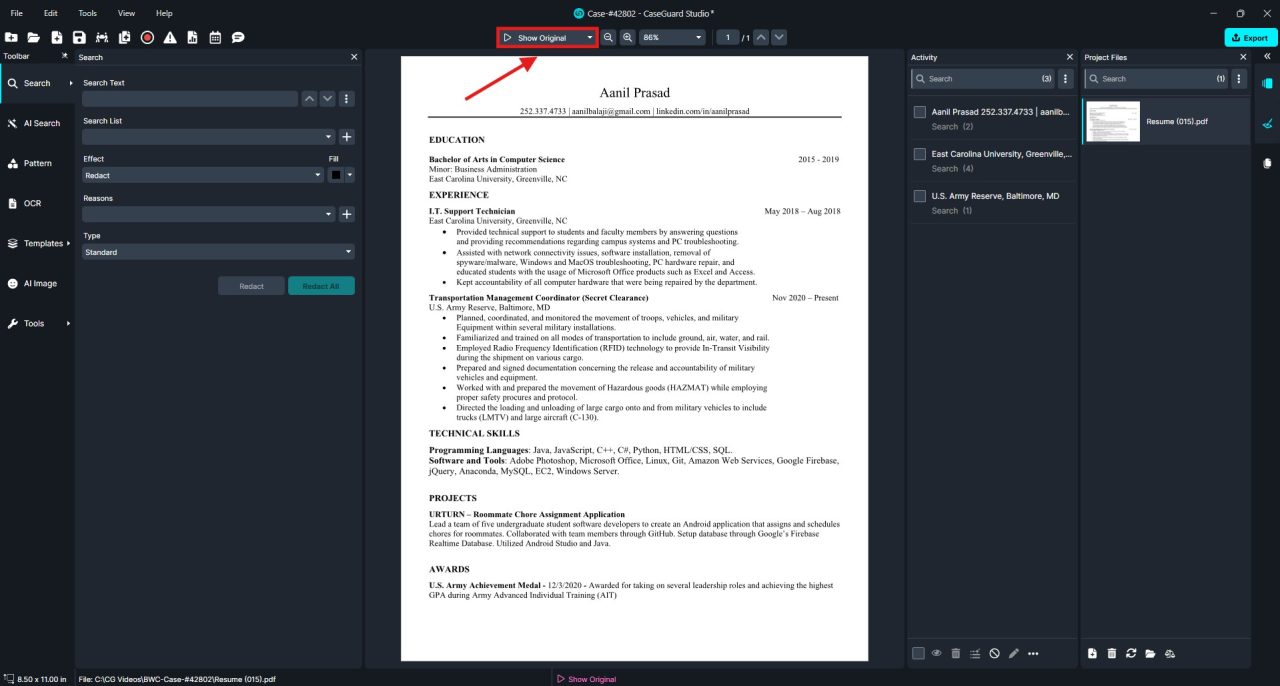Open the calendar icon in top toolbar
Viewport: 1280px width, 686px height.
(215, 37)
